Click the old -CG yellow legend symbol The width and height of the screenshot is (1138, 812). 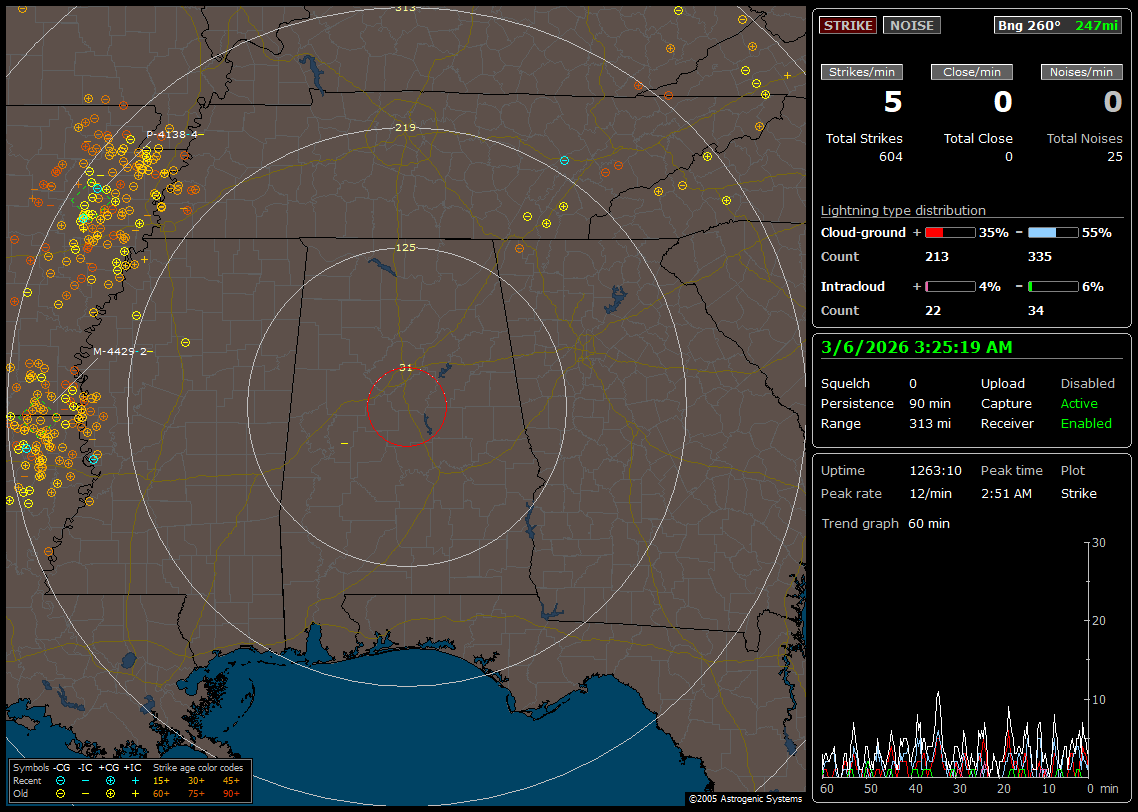click(x=61, y=793)
